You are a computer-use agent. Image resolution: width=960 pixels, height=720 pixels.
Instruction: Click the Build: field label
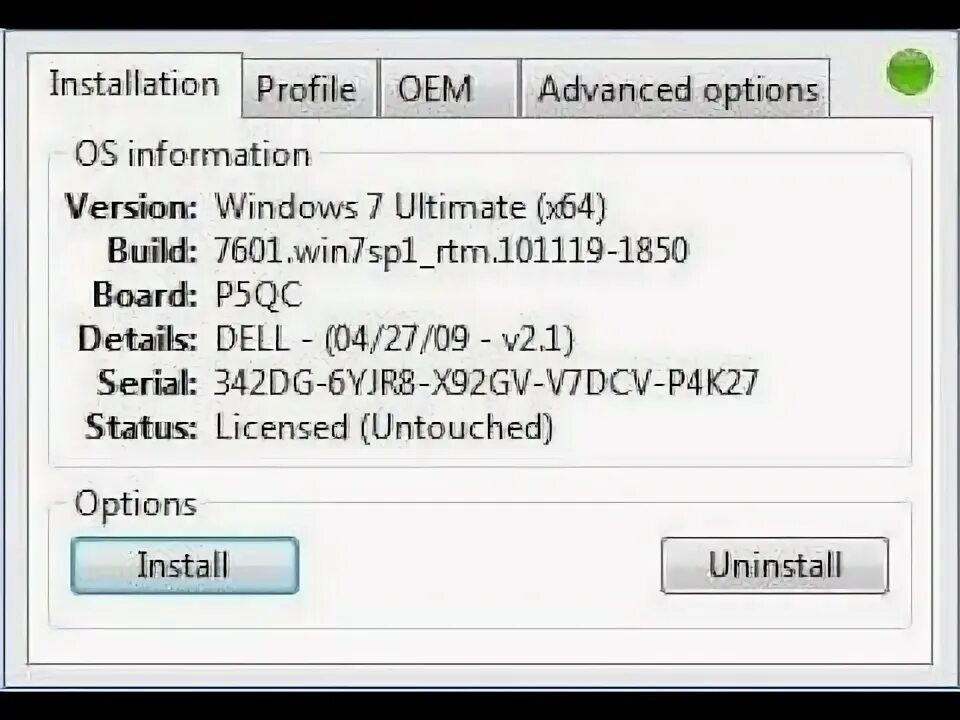coord(152,251)
